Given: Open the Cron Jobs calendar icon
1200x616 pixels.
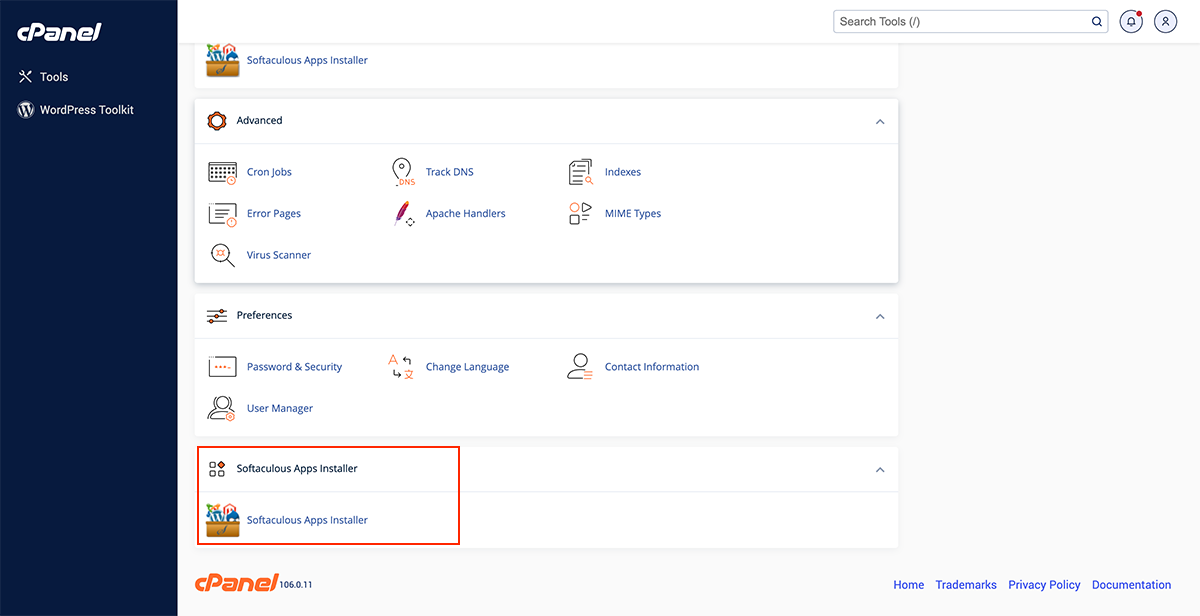Looking at the screenshot, I should click(222, 172).
